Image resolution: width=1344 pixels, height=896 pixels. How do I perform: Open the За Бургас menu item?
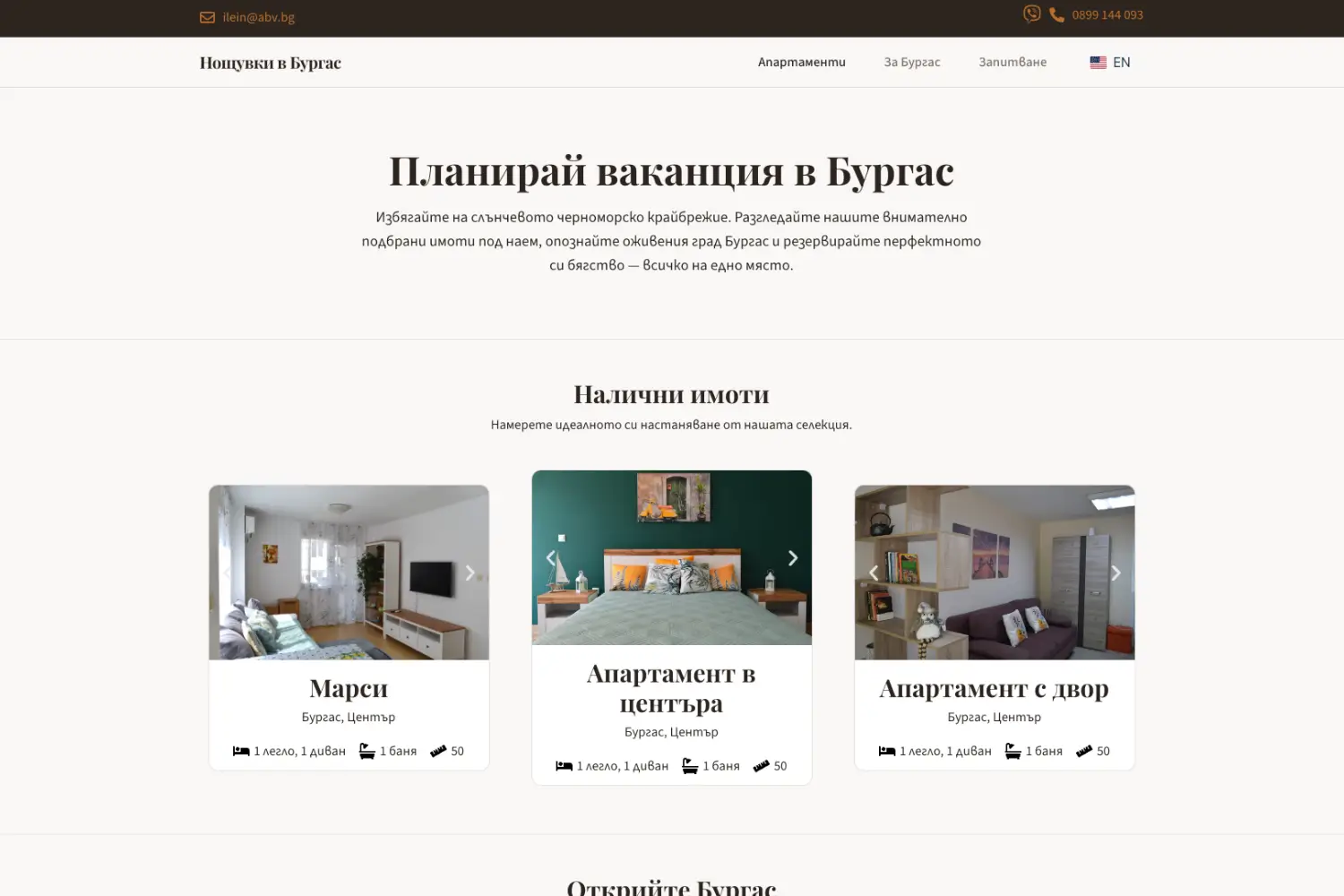pyautogui.click(x=912, y=62)
